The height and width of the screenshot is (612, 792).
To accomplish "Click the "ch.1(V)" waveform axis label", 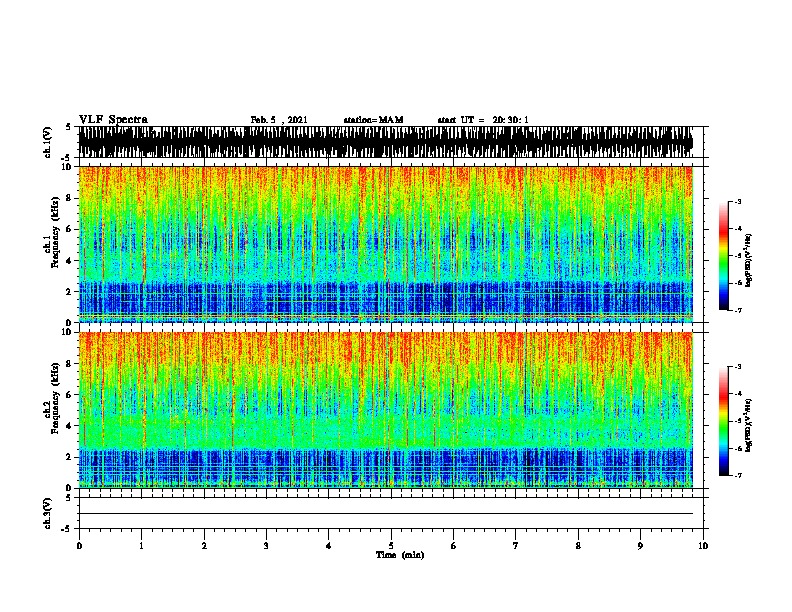I will pyautogui.click(x=47, y=142).
